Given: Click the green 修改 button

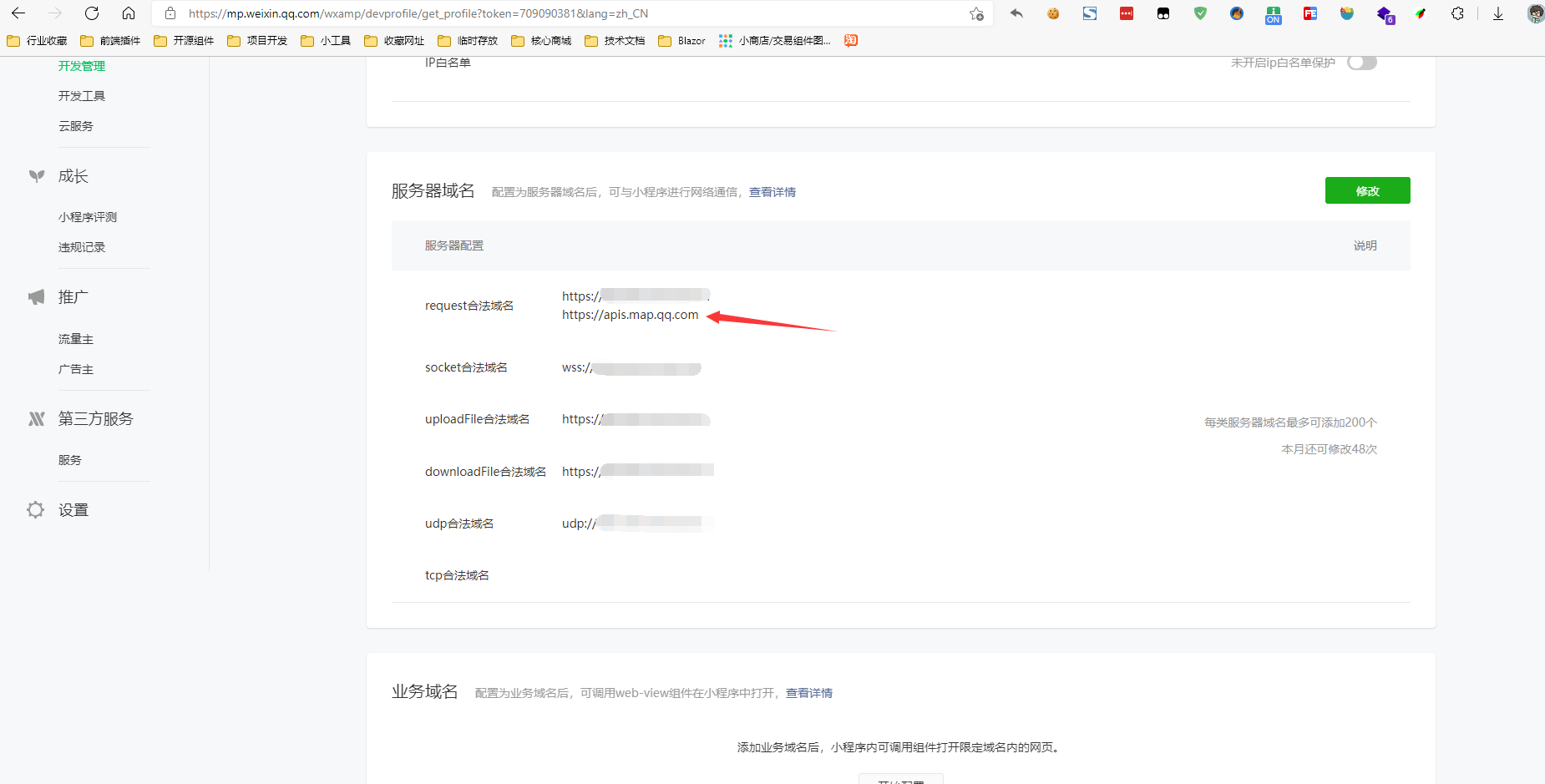Looking at the screenshot, I should pyautogui.click(x=1367, y=190).
